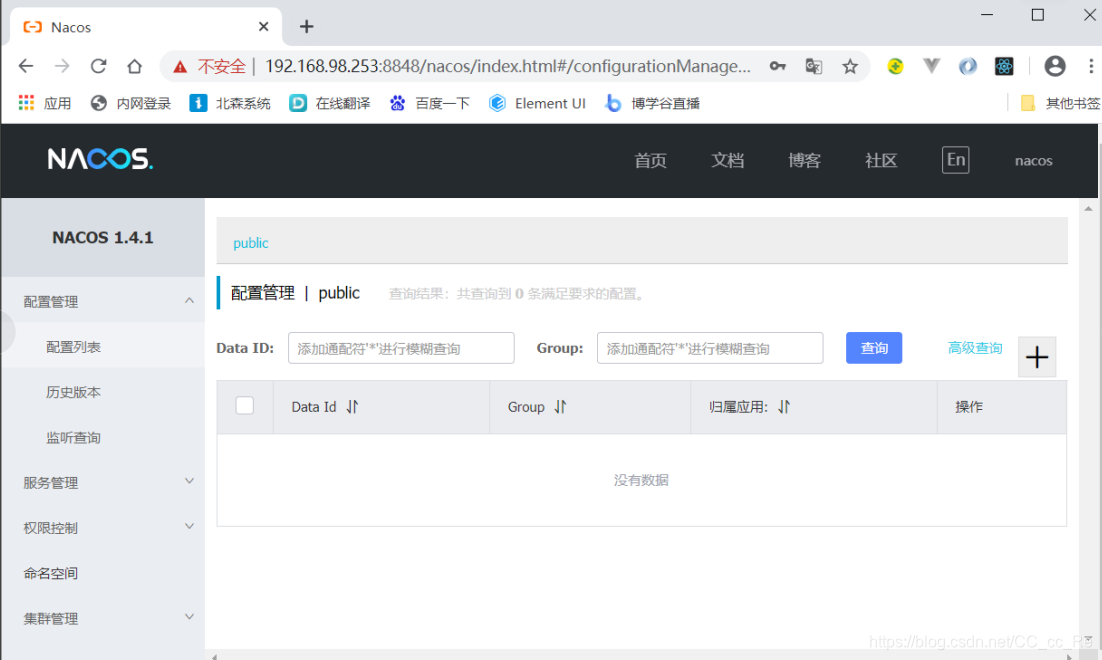
Task: Open the Element UI bookmark icon
Action: [x=497, y=102]
